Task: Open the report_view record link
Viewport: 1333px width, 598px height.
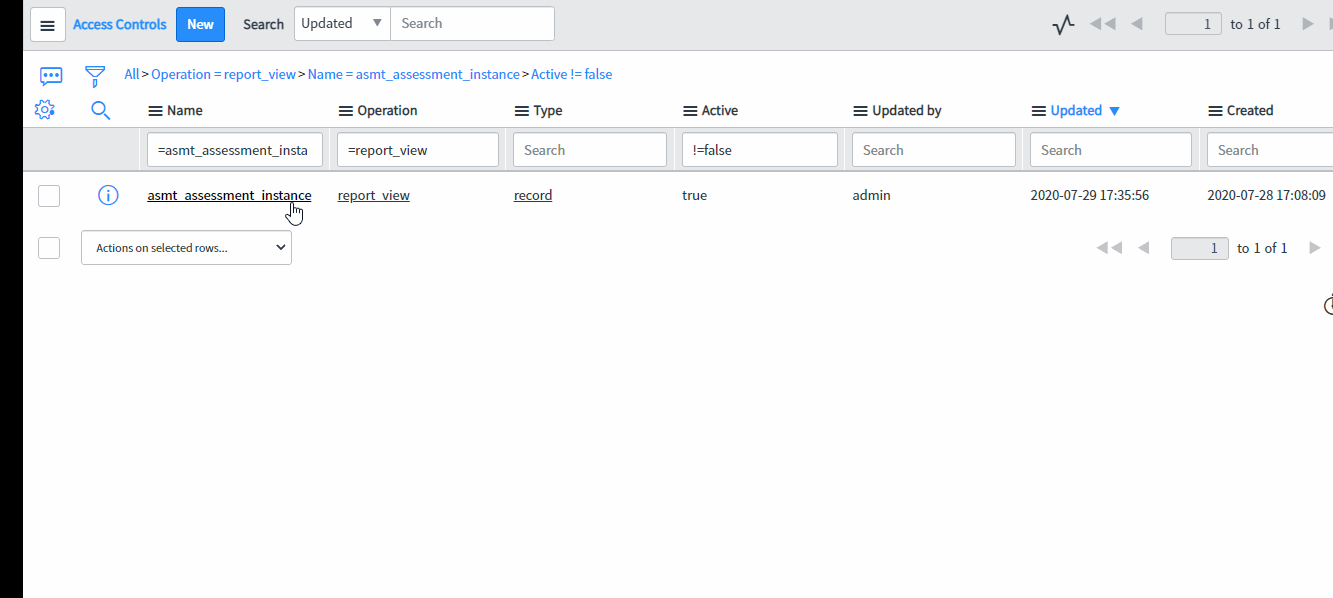Action: tap(373, 195)
